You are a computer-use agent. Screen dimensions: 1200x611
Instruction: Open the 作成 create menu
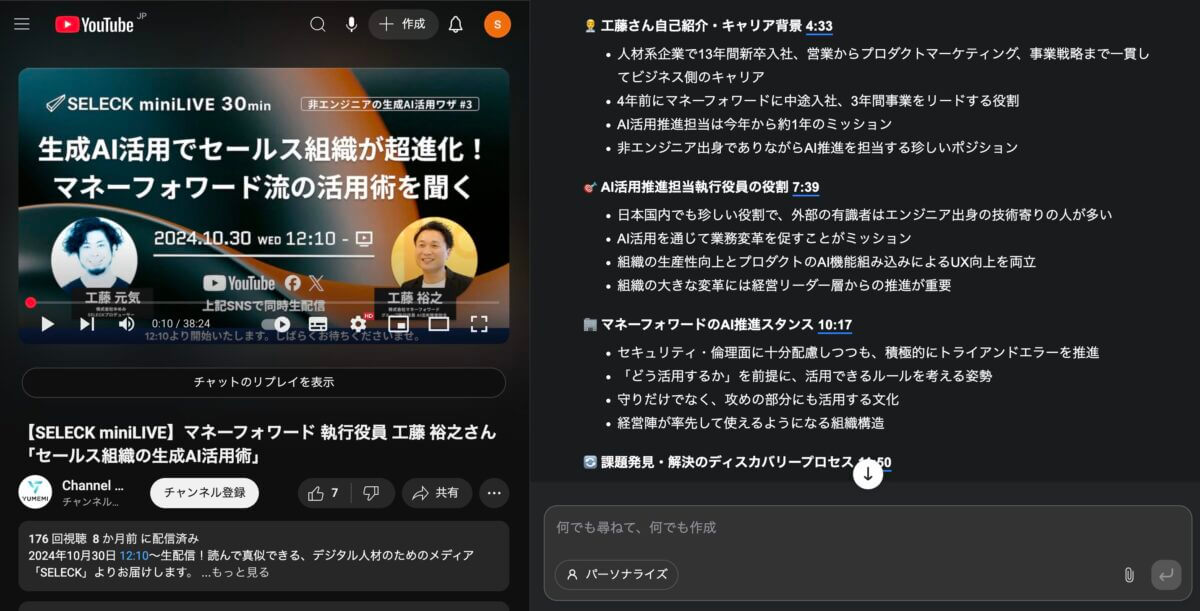[403, 24]
